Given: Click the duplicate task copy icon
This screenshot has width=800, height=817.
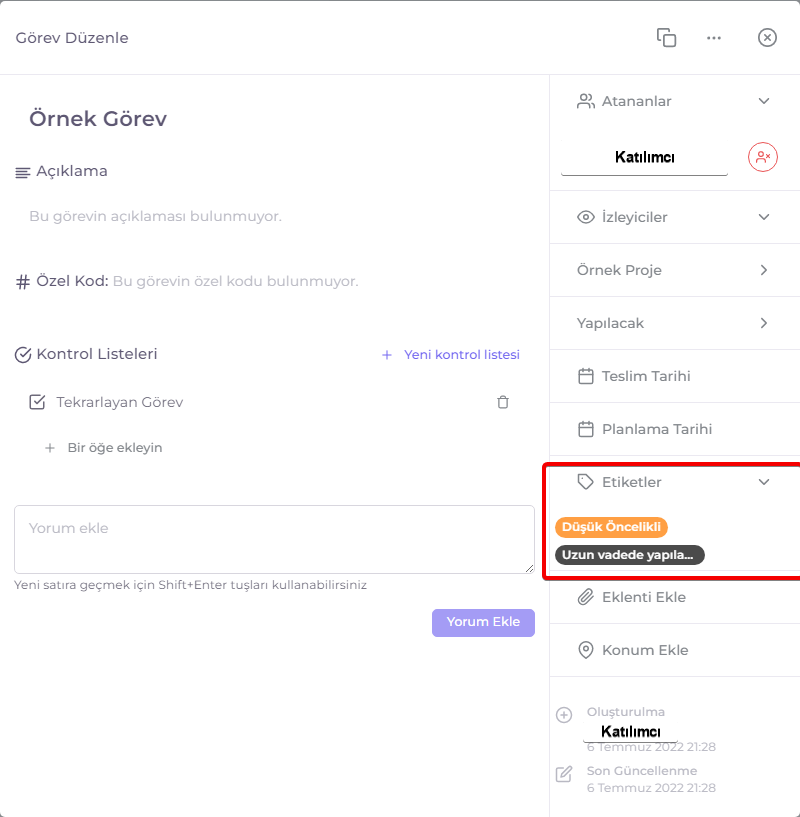Looking at the screenshot, I should pyautogui.click(x=666, y=38).
